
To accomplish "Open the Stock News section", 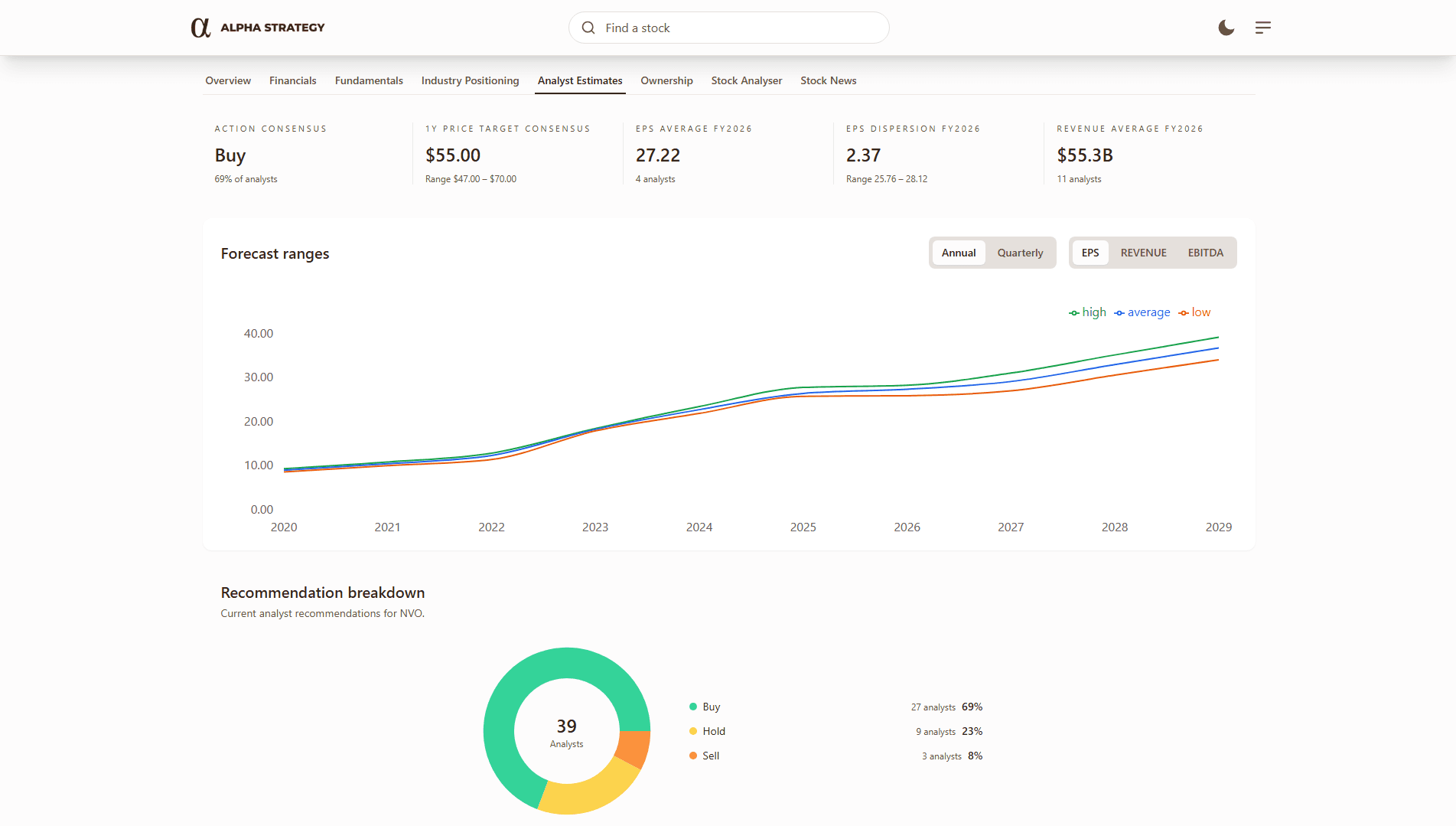I will click(828, 80).
